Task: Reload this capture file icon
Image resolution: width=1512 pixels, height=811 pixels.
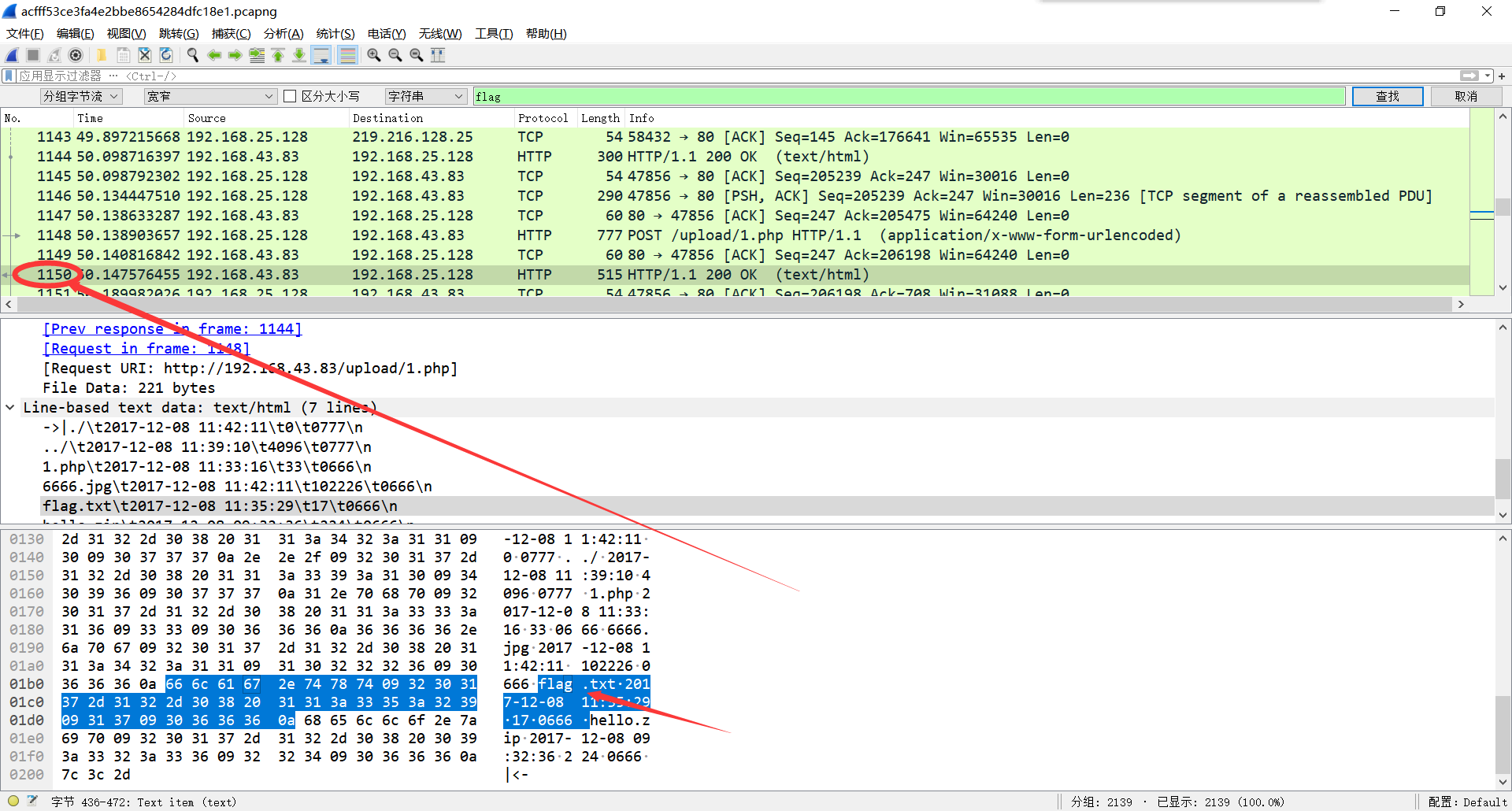Action: click(166, 55)
